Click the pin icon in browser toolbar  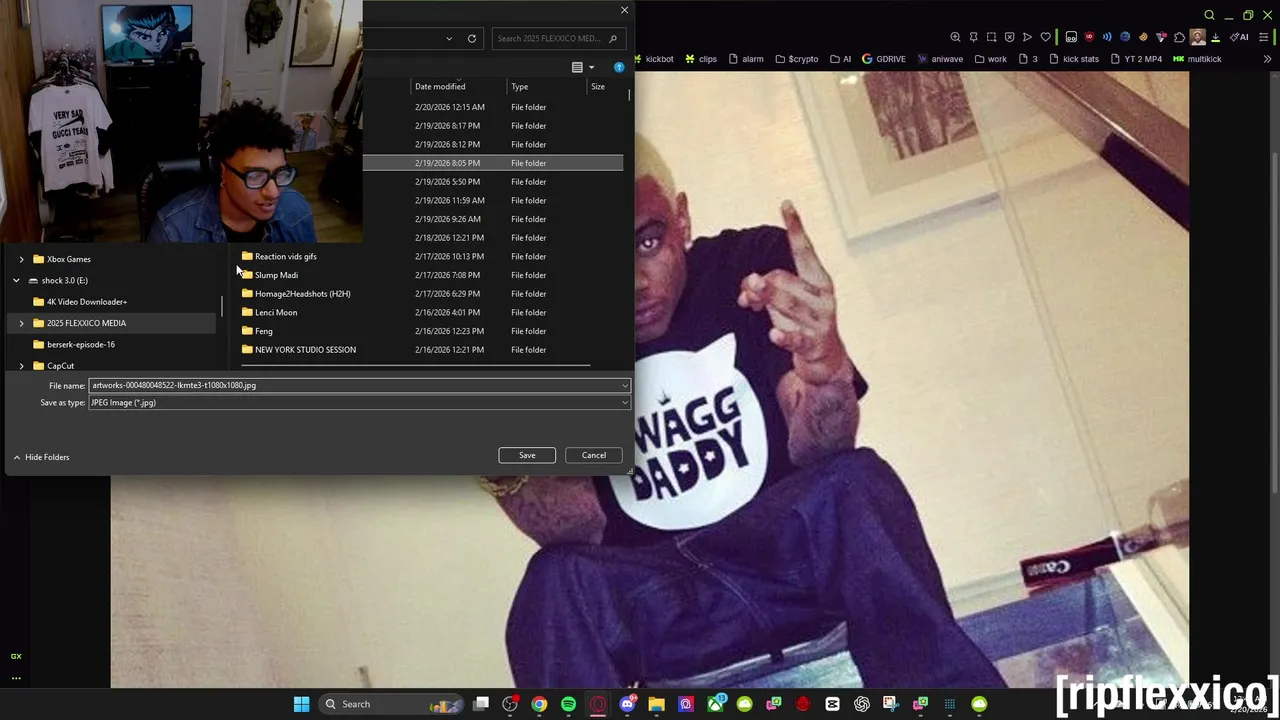pos(973,37)
